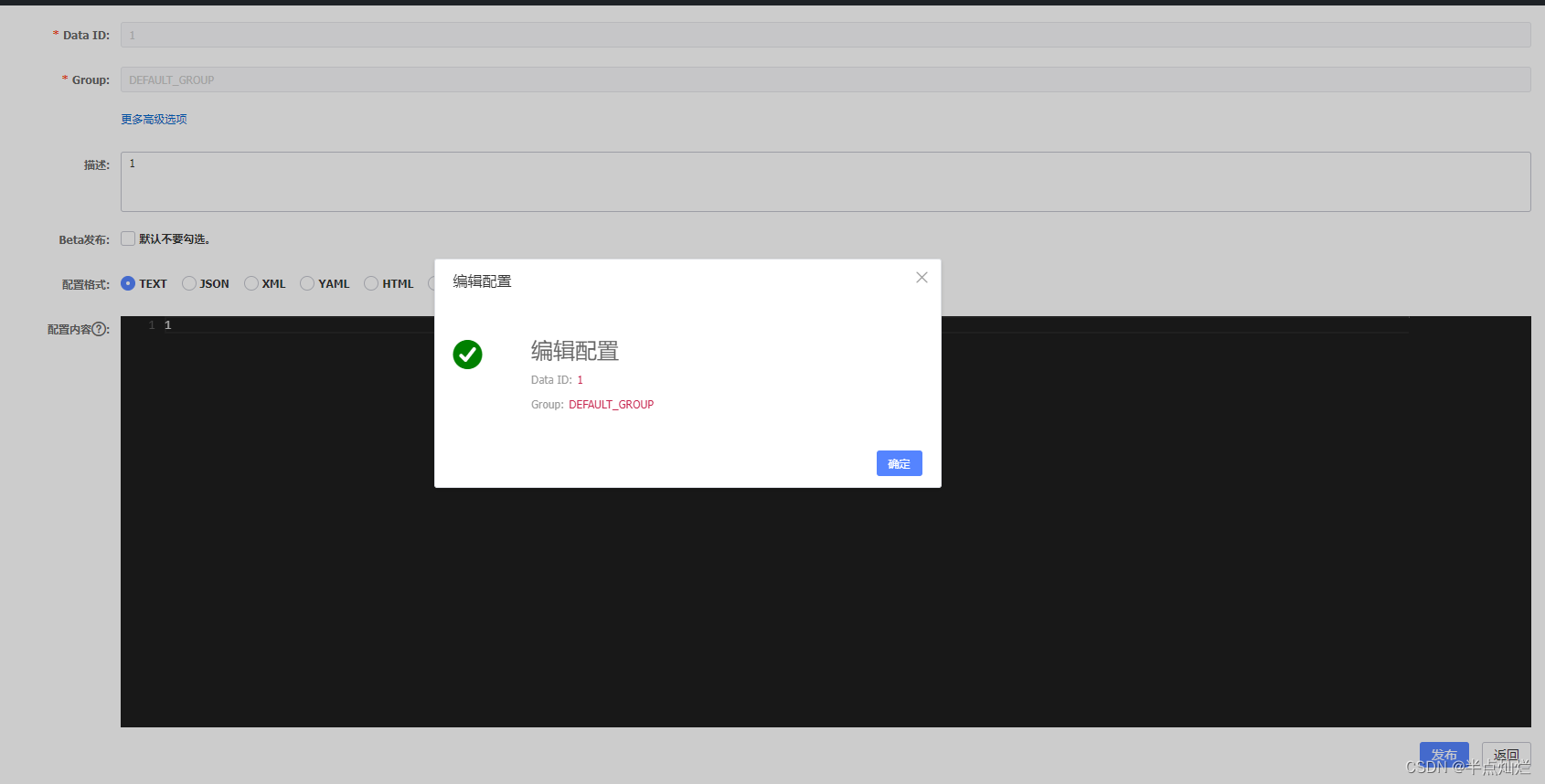Click inside the dark config content editor

(x=826, y=522)
